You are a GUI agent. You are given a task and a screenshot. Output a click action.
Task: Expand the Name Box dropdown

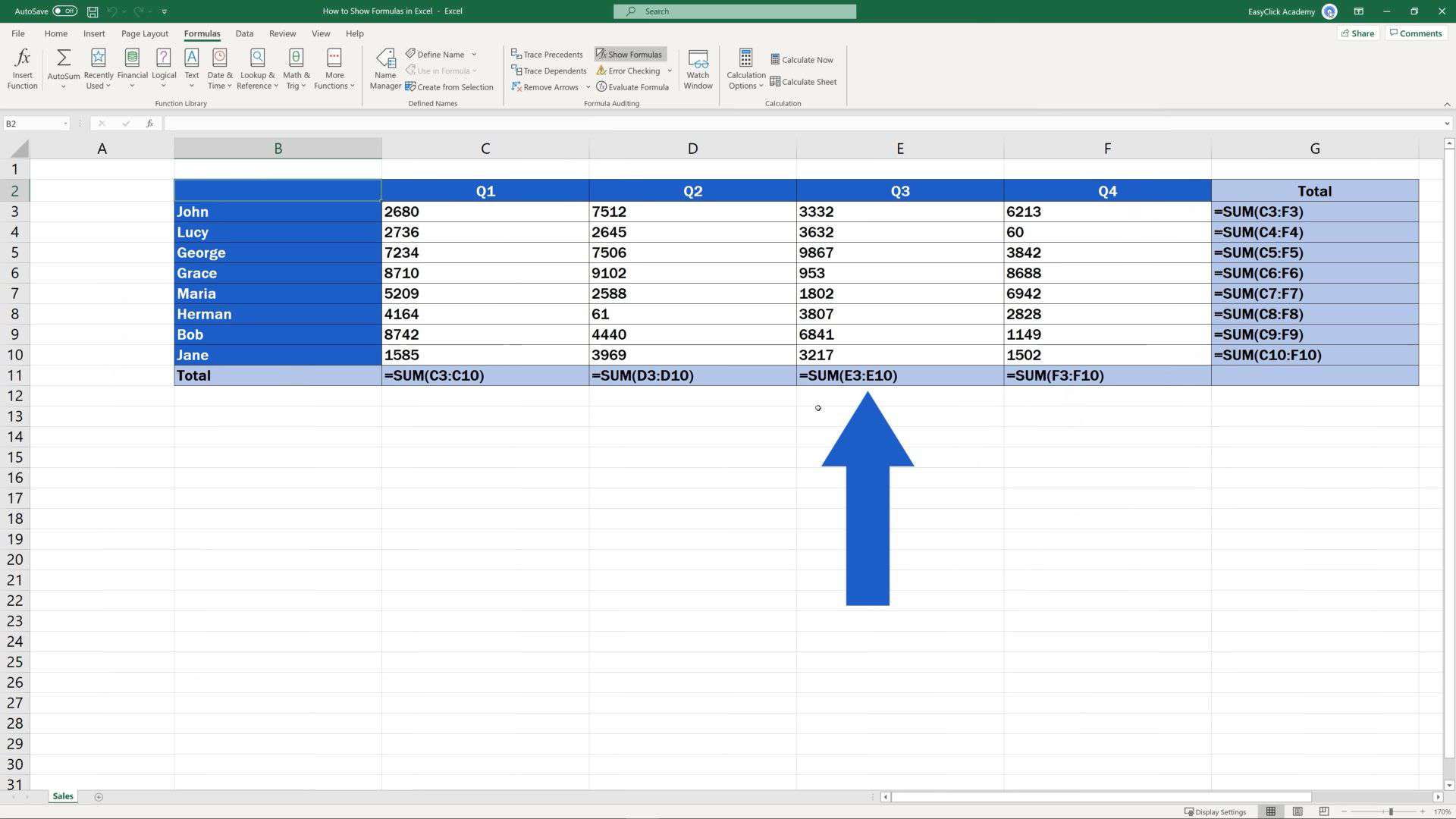pos(66,124)
